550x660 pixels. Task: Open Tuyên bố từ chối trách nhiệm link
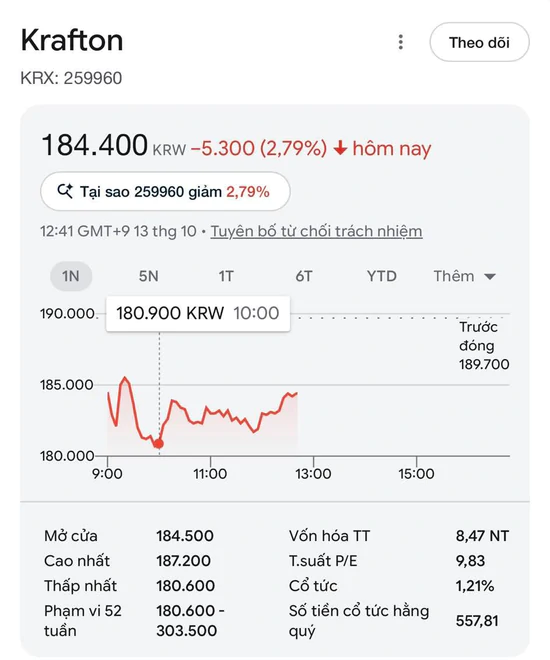(x=316, y=231)
